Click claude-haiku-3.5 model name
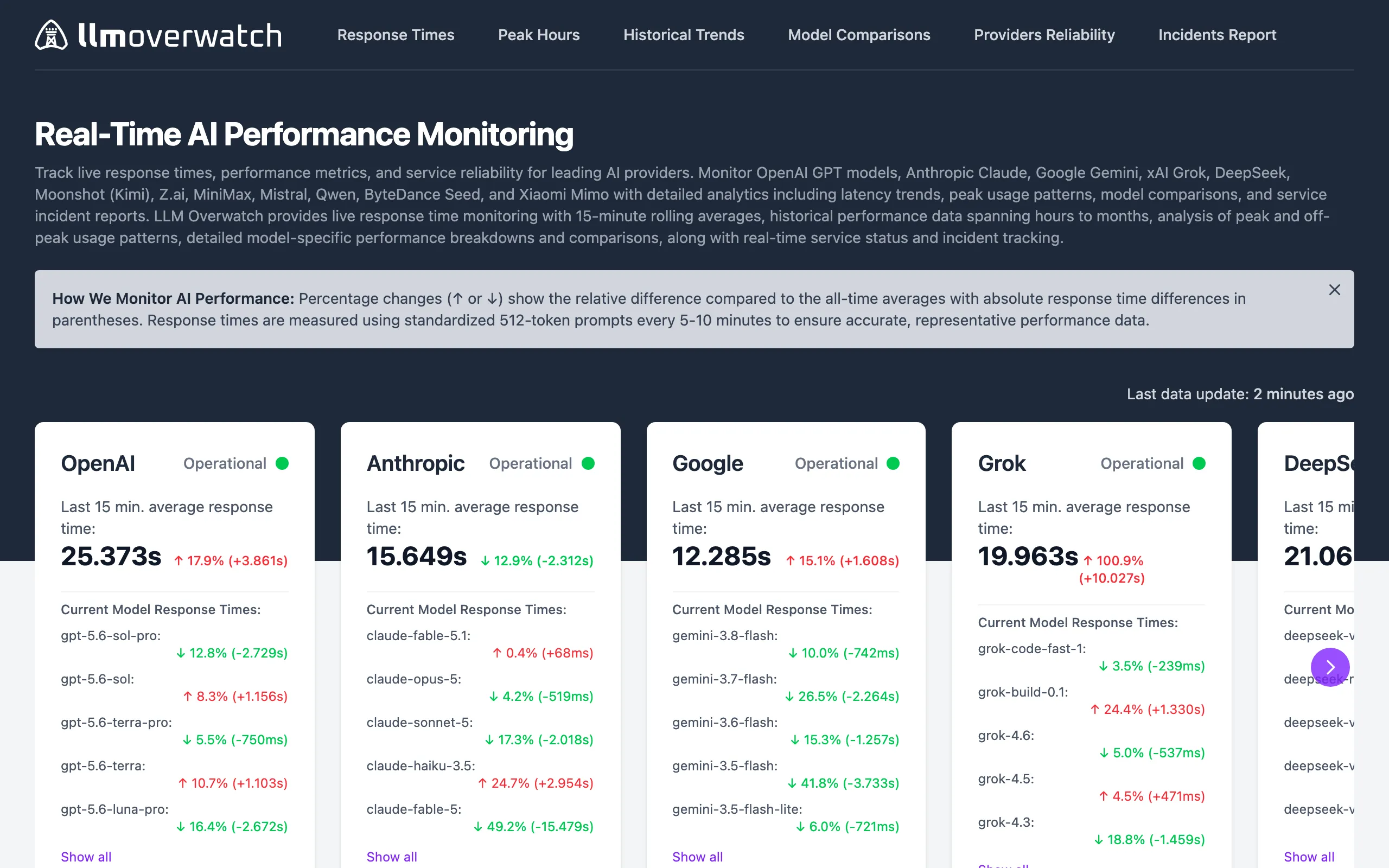Image resolution: width=1389 pixels, height=868 pixels. click(x=420, y=766)
